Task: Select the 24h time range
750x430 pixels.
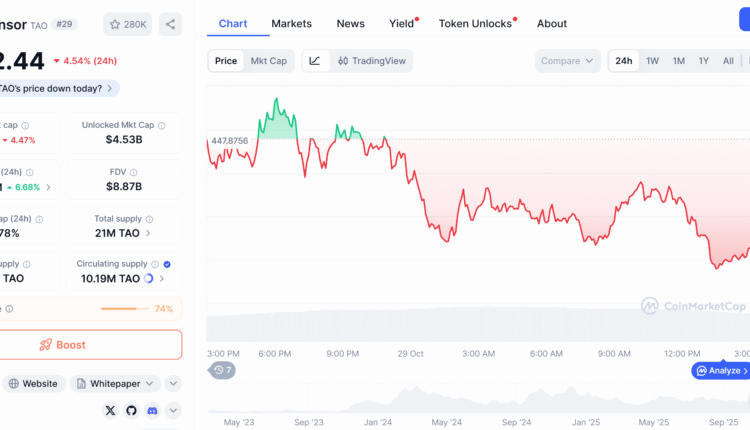Action: click(x=624, y=61)
